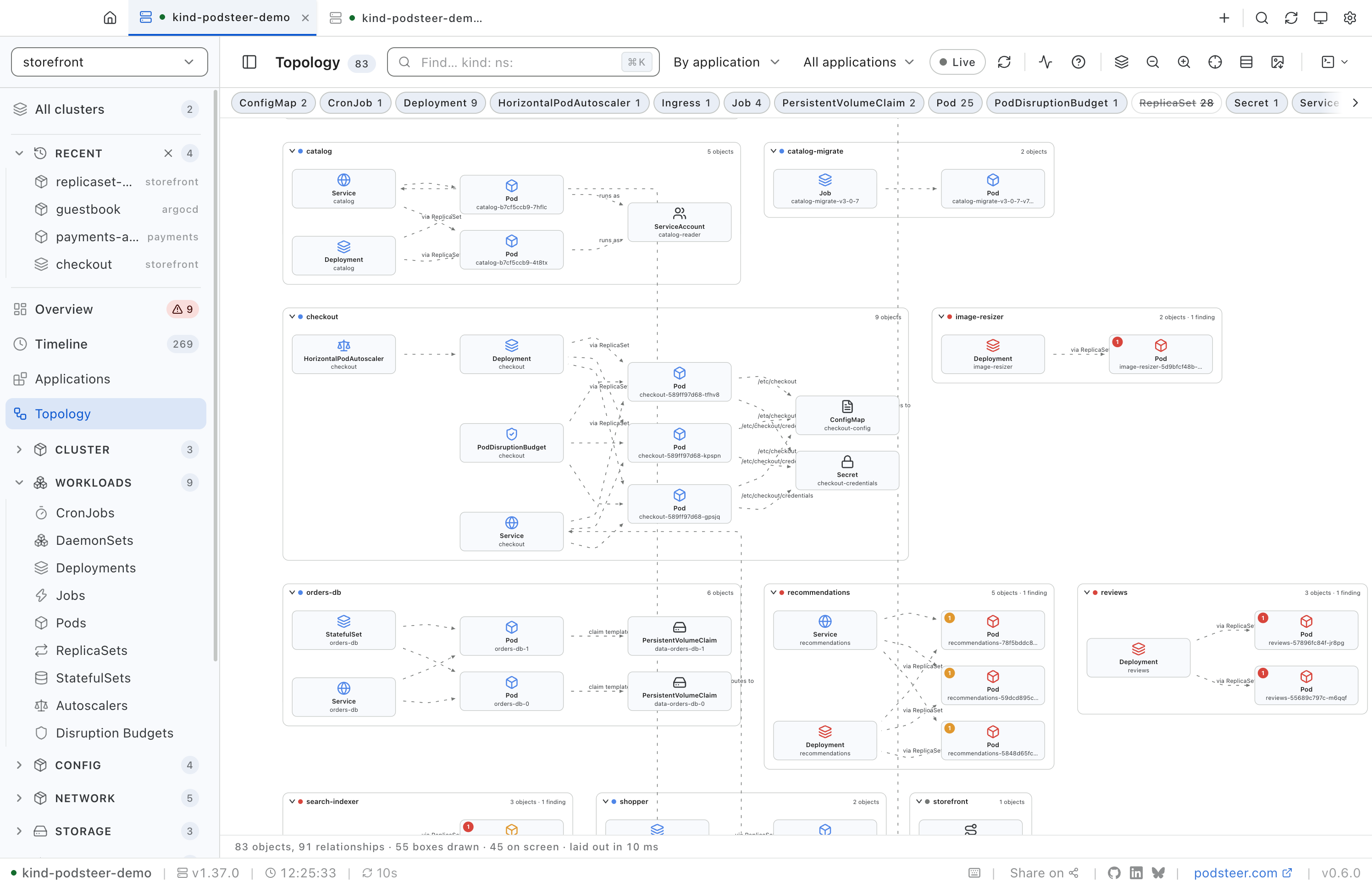
Task: Open the activity pulse icon in toolbar
Action: 1046,62
